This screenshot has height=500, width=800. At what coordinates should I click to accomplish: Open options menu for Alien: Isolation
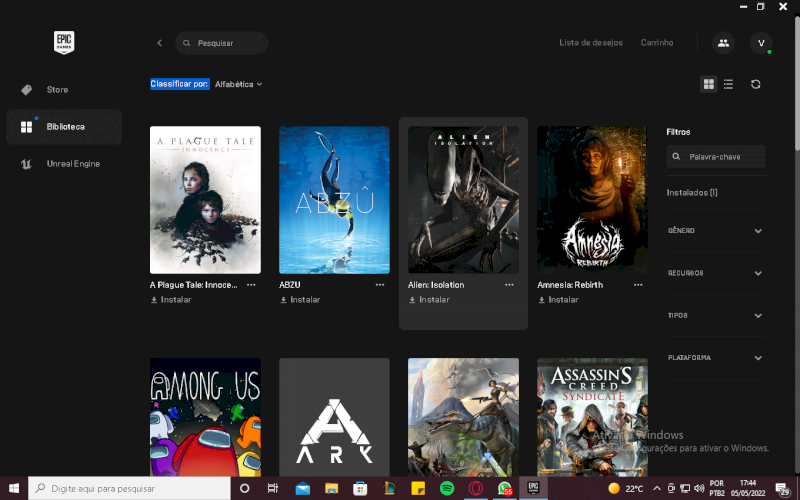point(509,285)
